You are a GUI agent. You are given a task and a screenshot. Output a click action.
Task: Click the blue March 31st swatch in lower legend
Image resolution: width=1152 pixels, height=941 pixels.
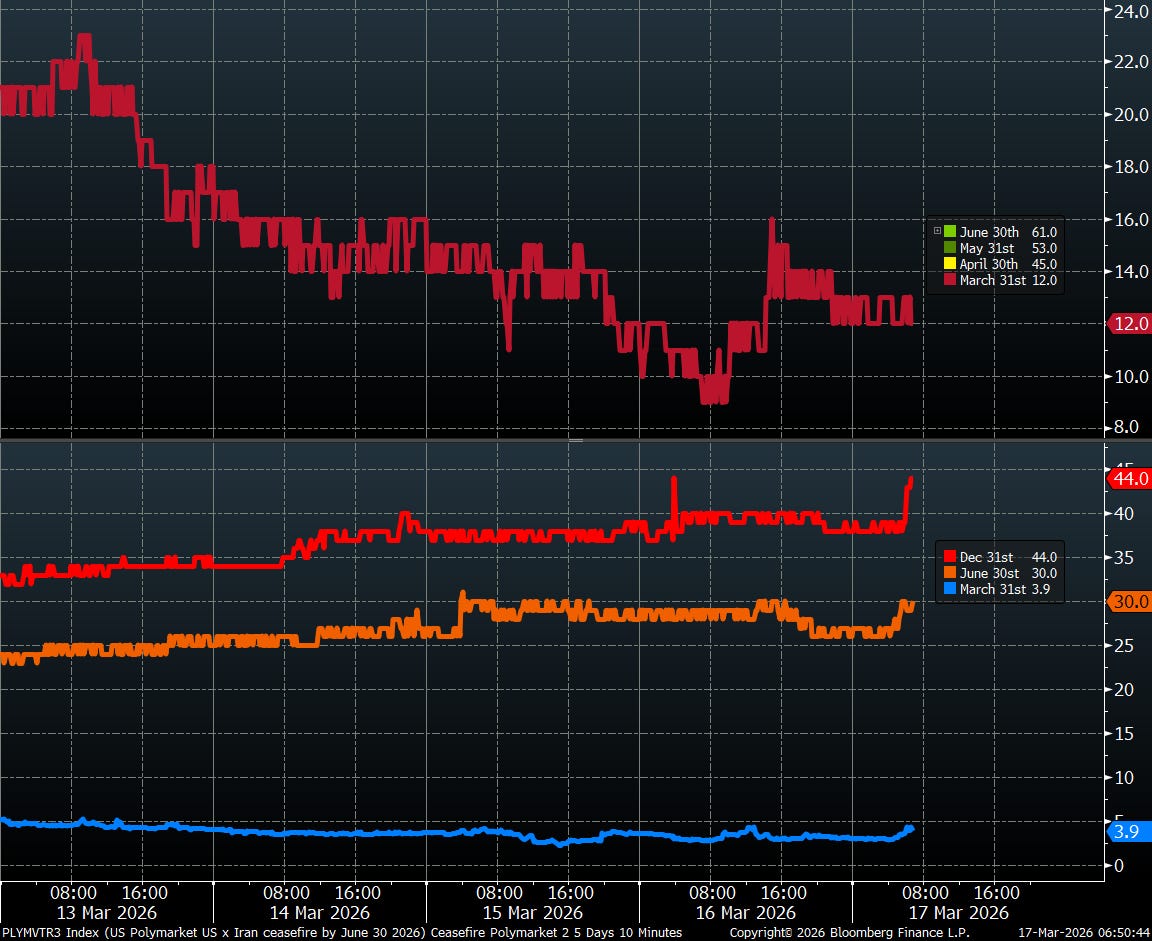click(x=950, y=589)
